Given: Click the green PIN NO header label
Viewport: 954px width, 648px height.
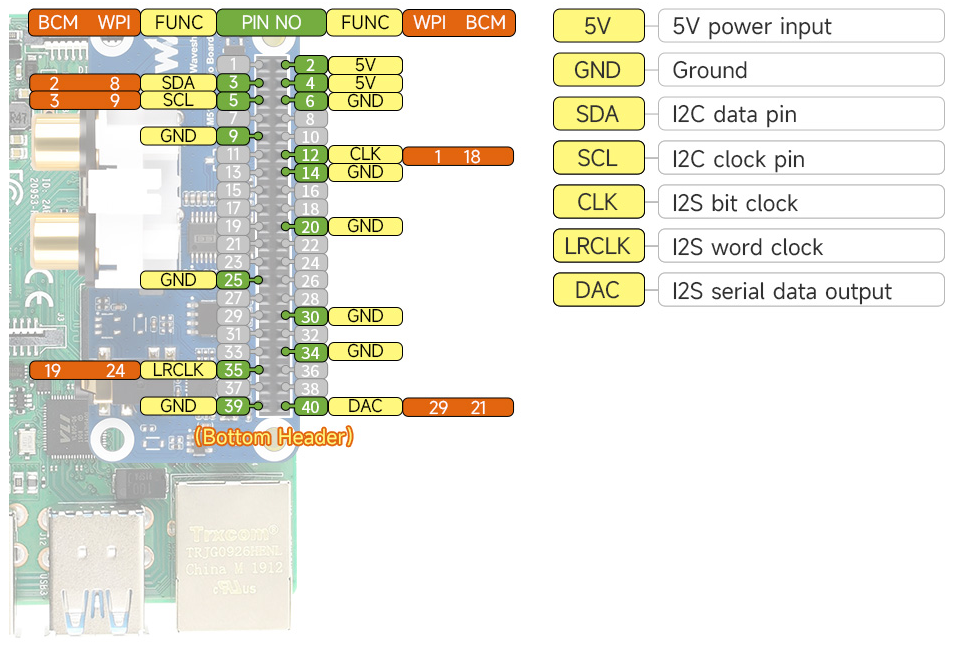Looking at the screenshot, I should pos(271,22).
